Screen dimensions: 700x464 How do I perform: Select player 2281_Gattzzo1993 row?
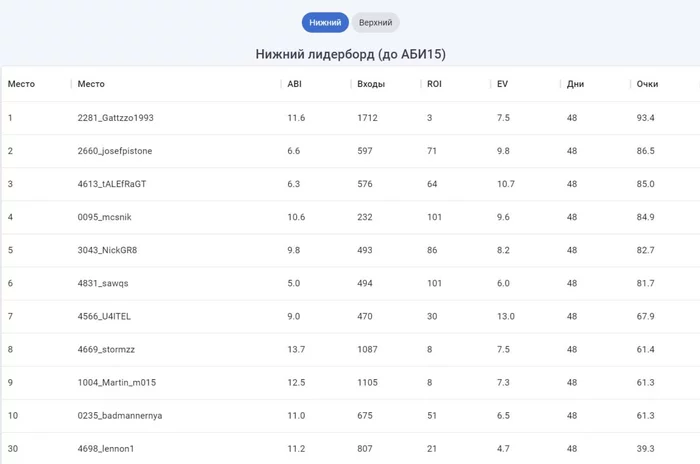(351, 118)
